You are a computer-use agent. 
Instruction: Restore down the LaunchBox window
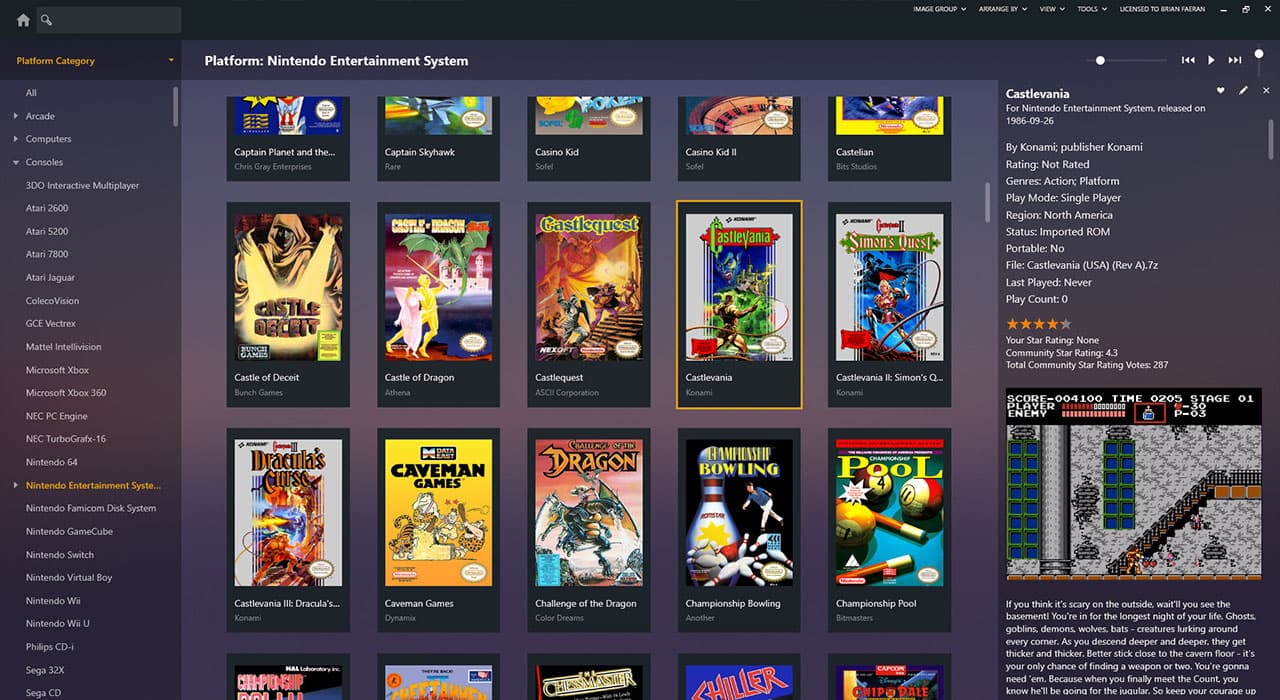[1246, 9]
